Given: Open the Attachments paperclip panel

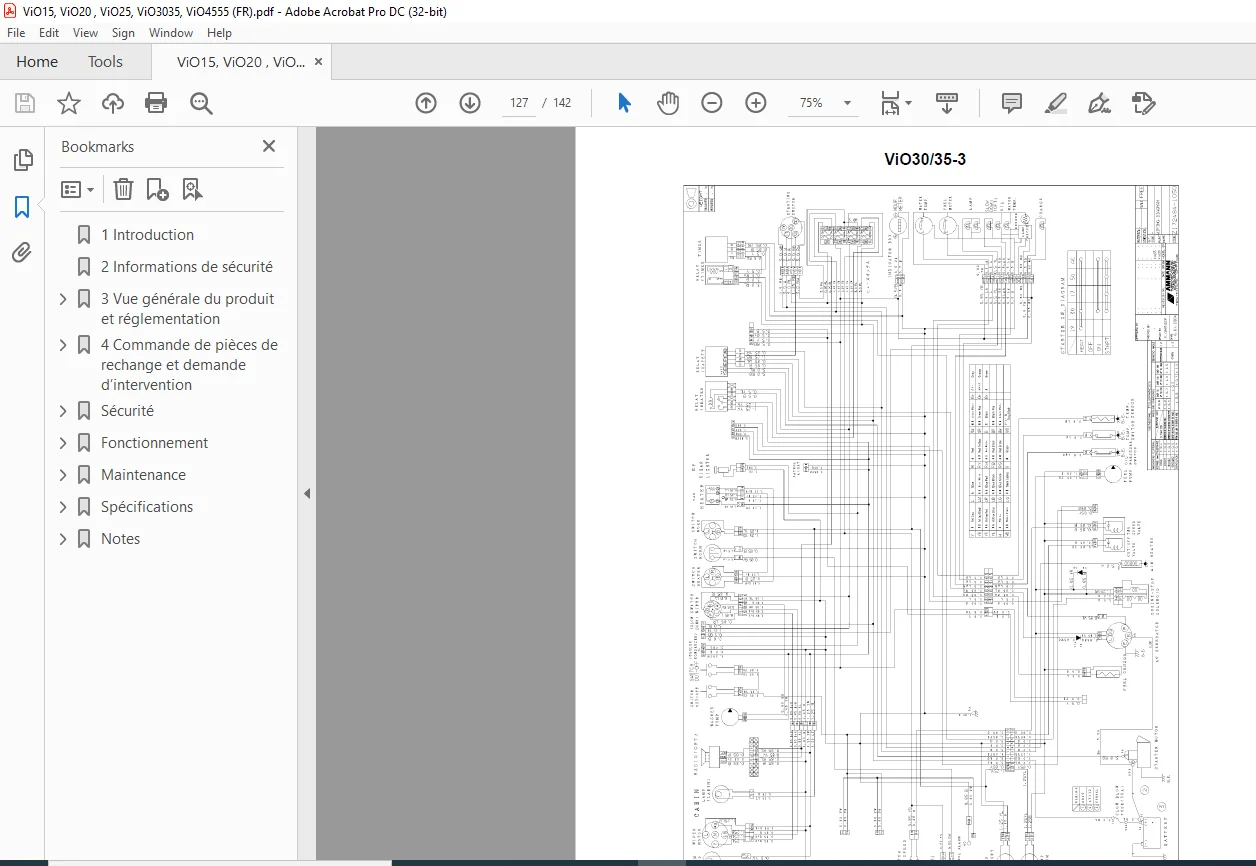Looking at the screenshot, I should click(x=22, y=253).
